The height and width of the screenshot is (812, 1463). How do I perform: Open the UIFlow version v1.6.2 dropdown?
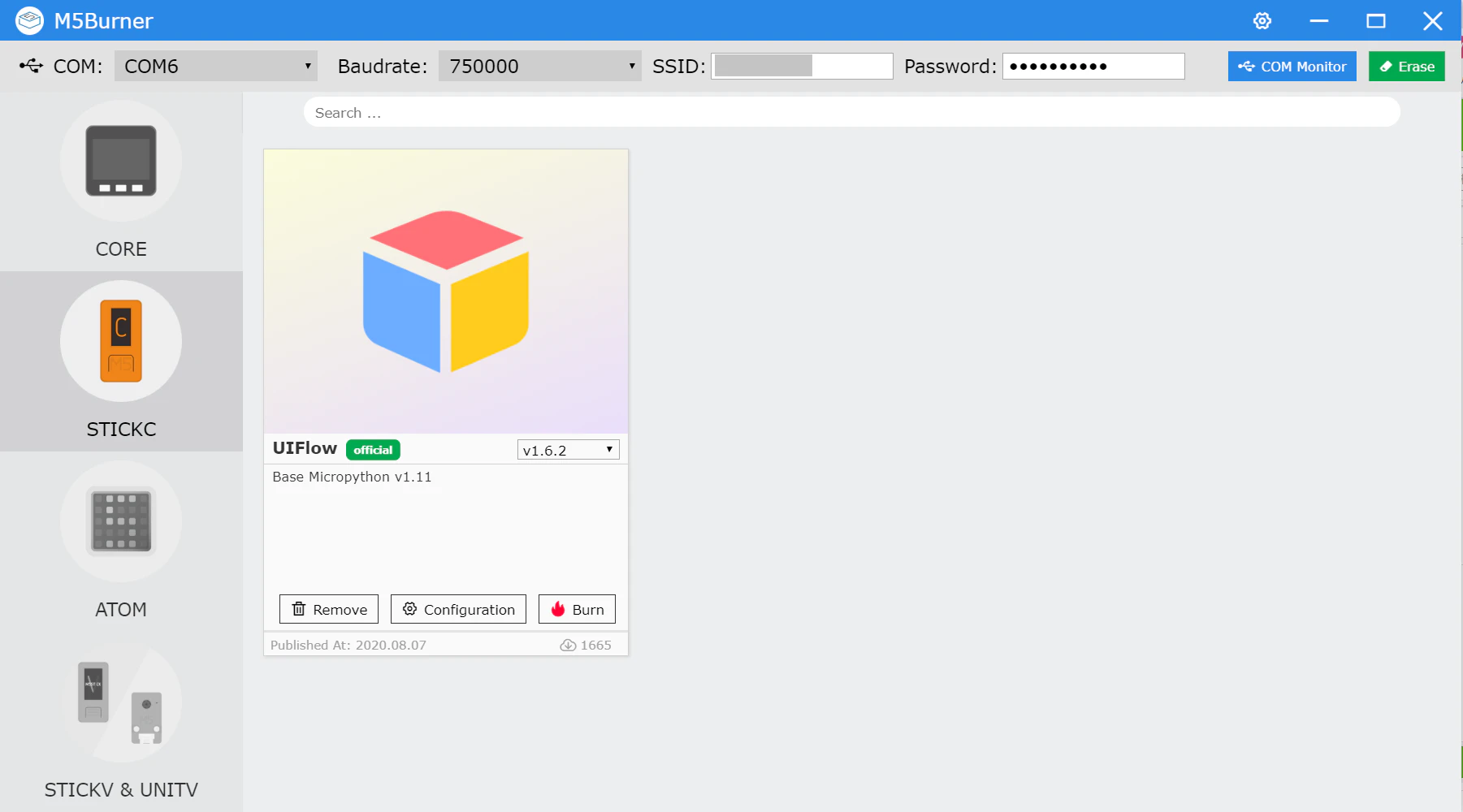point(568,450)
